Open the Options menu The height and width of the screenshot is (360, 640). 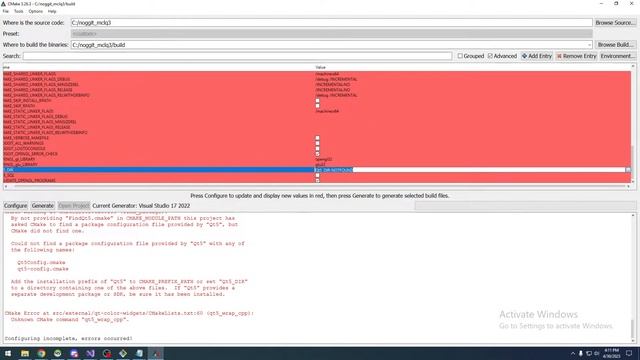click(x=36, y=11)
